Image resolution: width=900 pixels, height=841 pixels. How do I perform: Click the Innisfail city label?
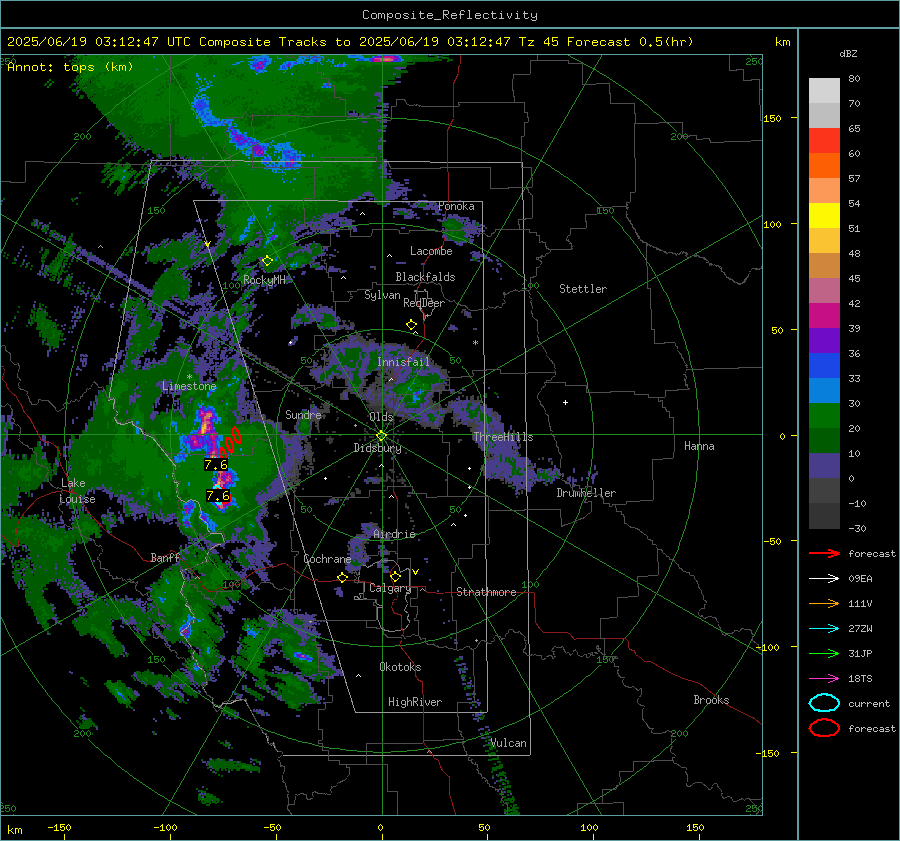pyautogui.click(x=403, y=362)
